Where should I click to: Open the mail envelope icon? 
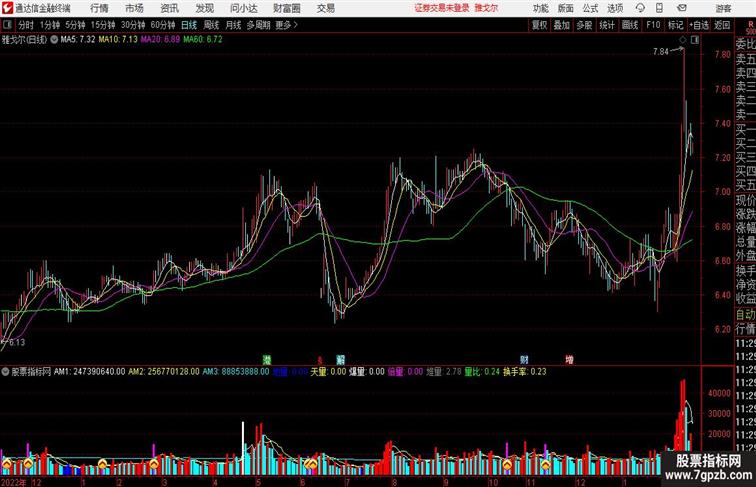[x=682, y=8]
